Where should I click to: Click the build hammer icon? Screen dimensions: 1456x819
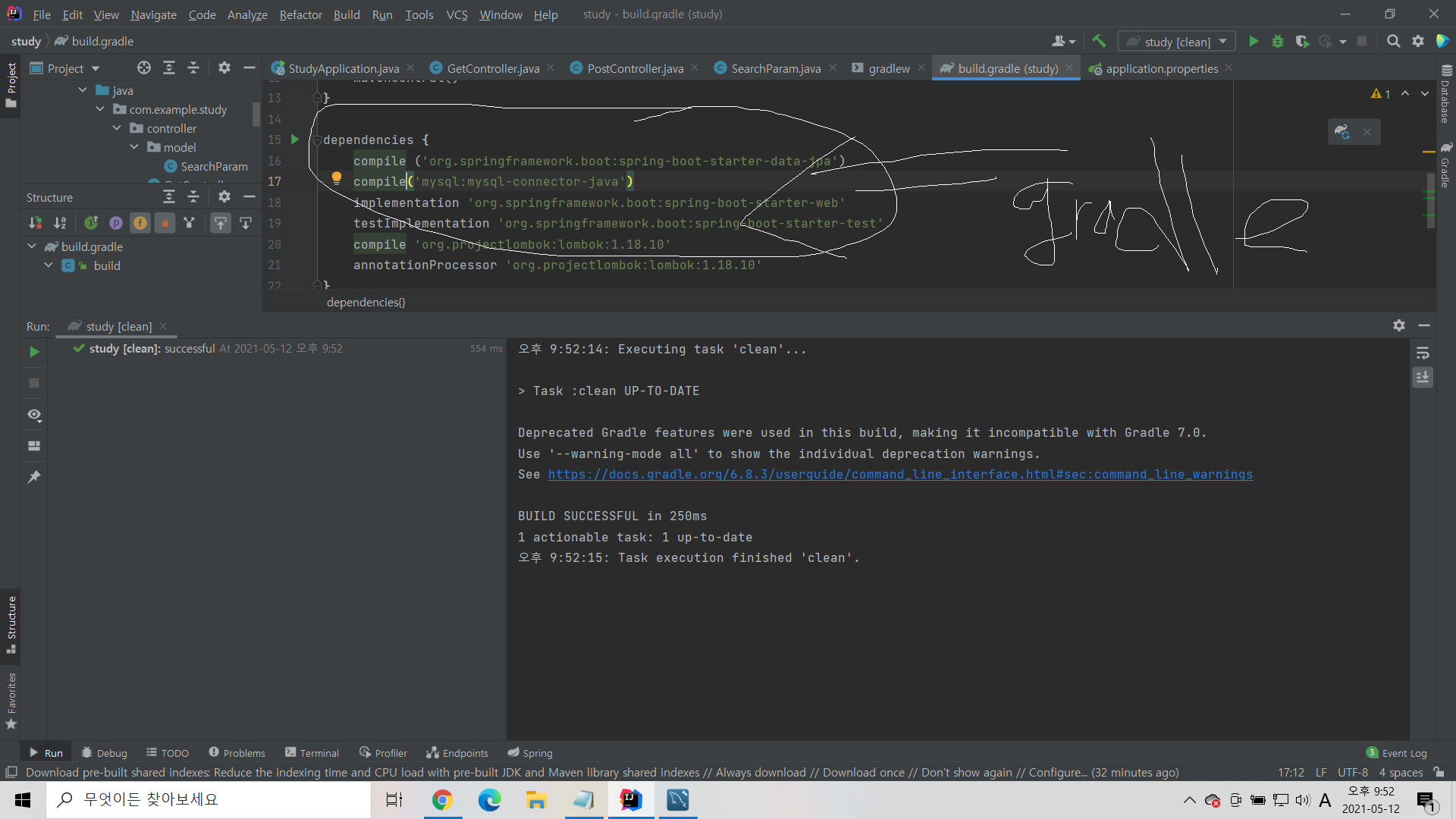(x=1099, y=41)
